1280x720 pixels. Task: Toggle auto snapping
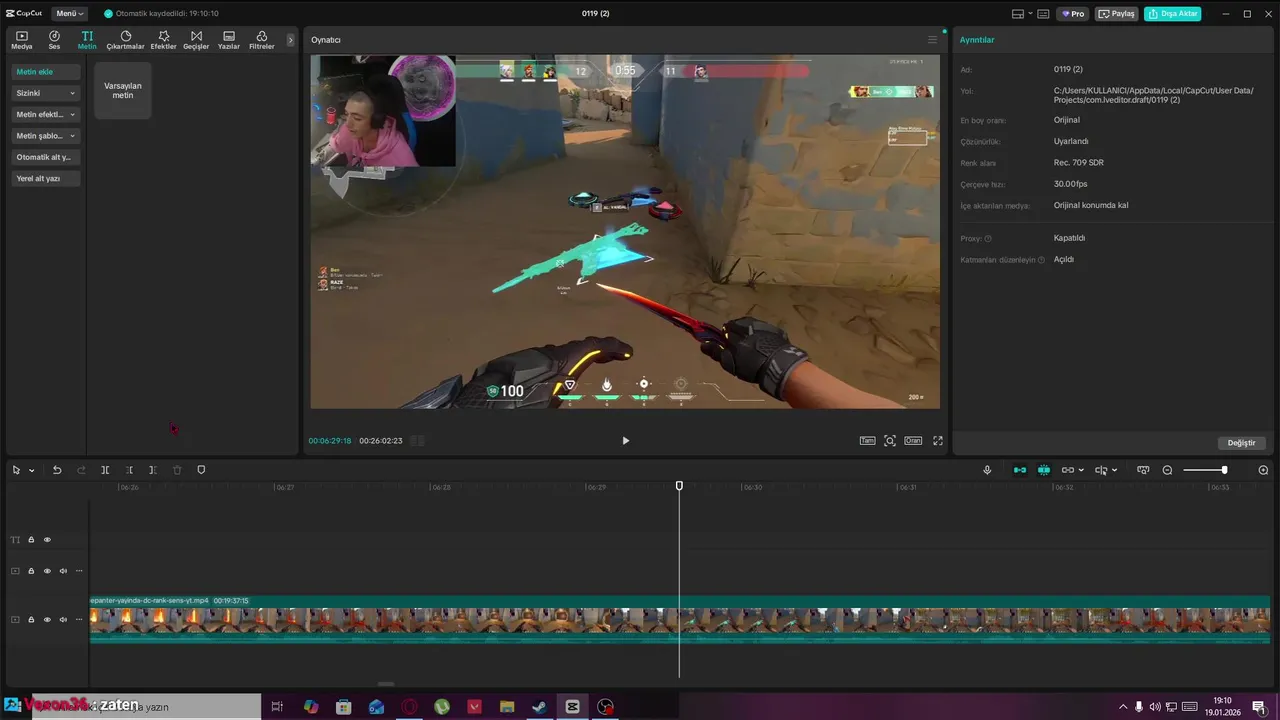point(1044,470)
